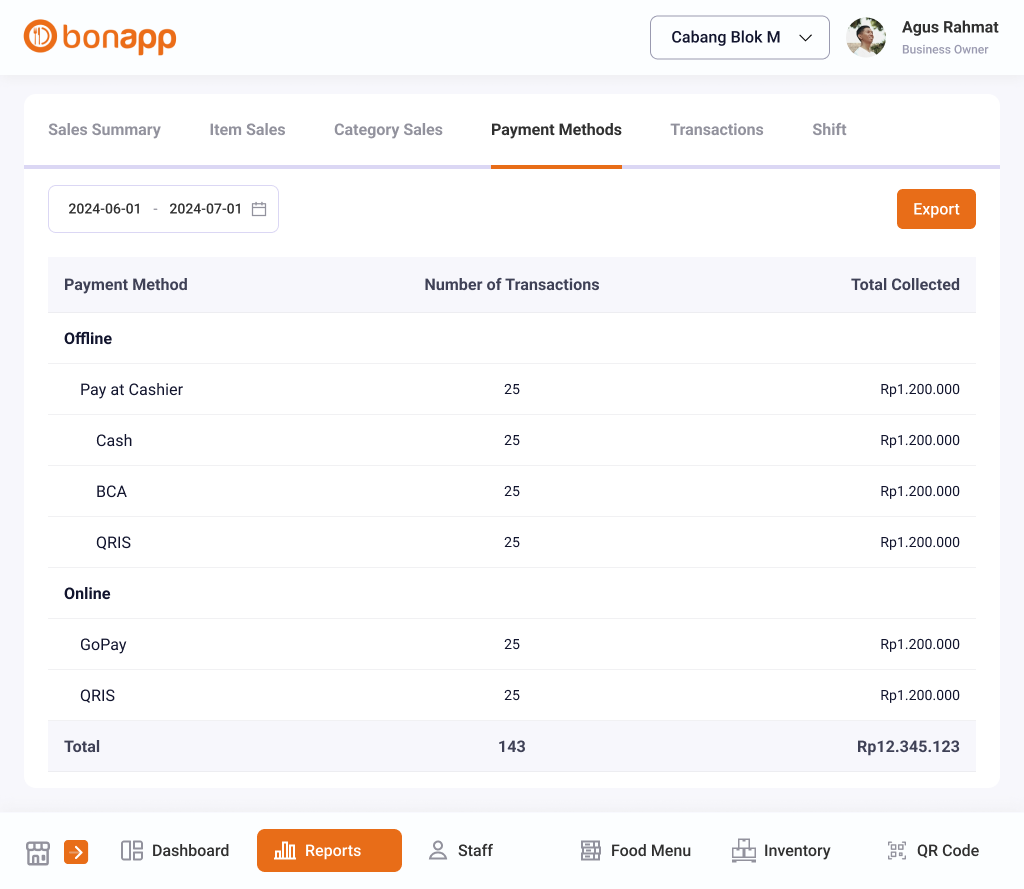Select the BCA row label

click(x=111, y=491)
